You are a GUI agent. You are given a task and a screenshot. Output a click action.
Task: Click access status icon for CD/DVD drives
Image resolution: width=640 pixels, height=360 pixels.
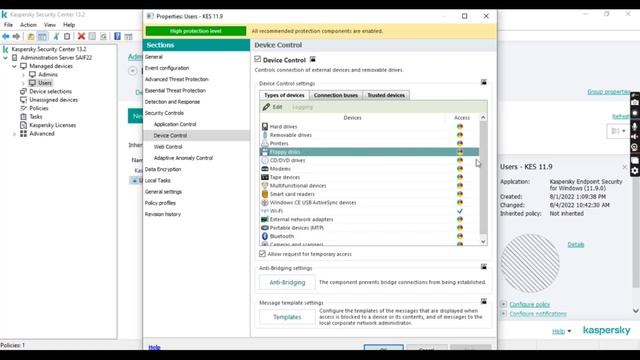(460, 160)
